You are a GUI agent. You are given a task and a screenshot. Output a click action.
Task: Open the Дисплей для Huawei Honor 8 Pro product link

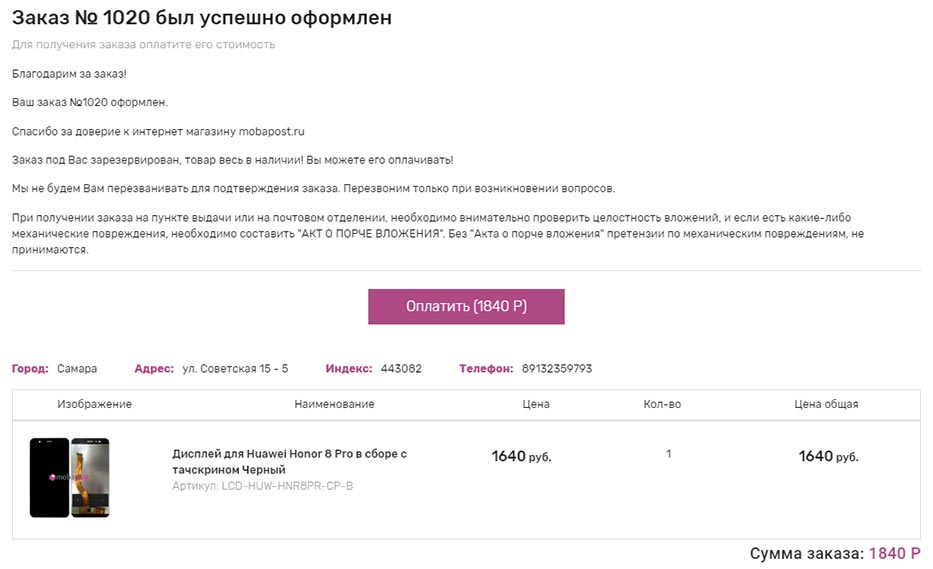[x=289, y=461]
